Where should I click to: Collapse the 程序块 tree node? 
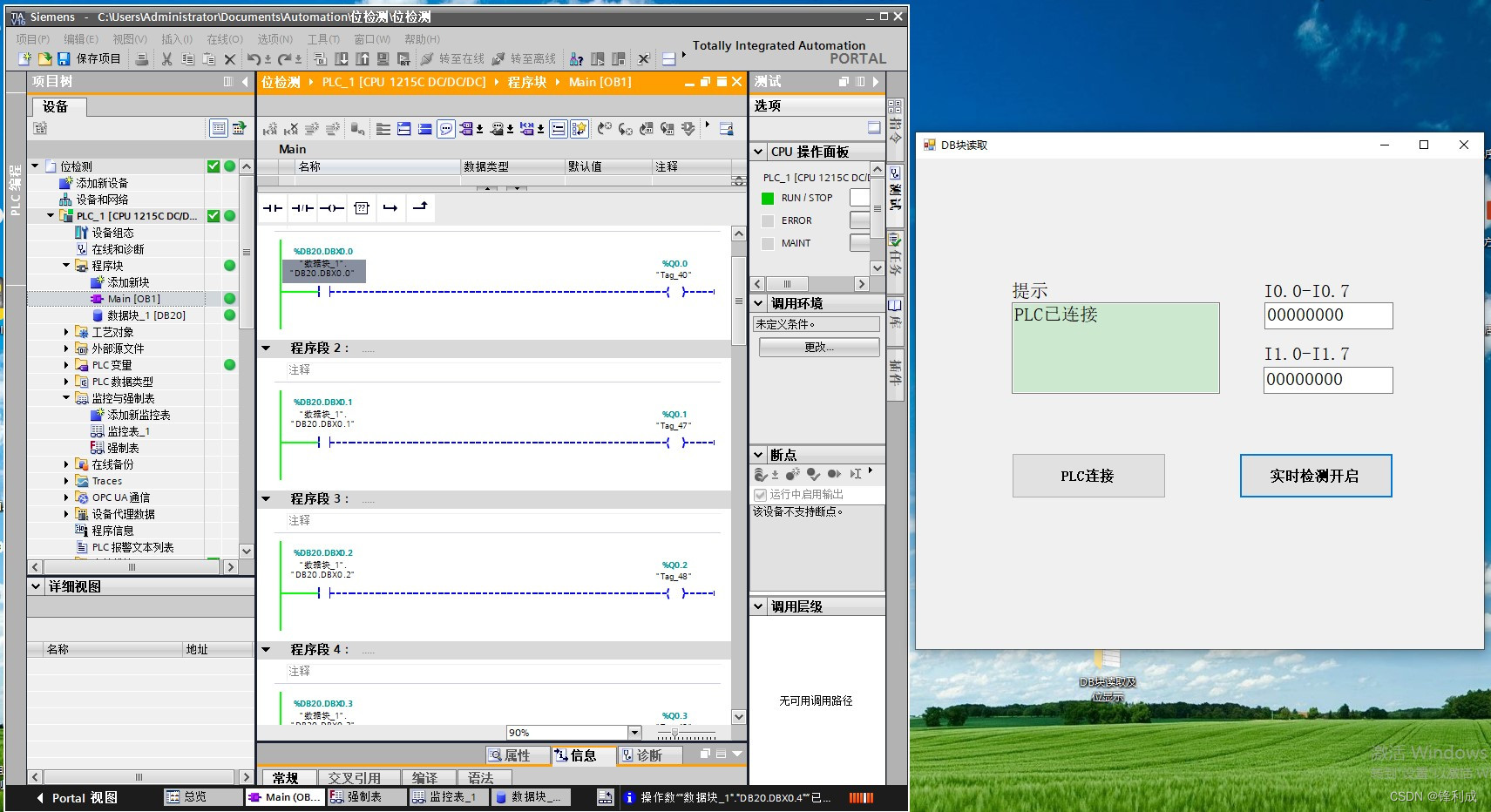point(66,265)
